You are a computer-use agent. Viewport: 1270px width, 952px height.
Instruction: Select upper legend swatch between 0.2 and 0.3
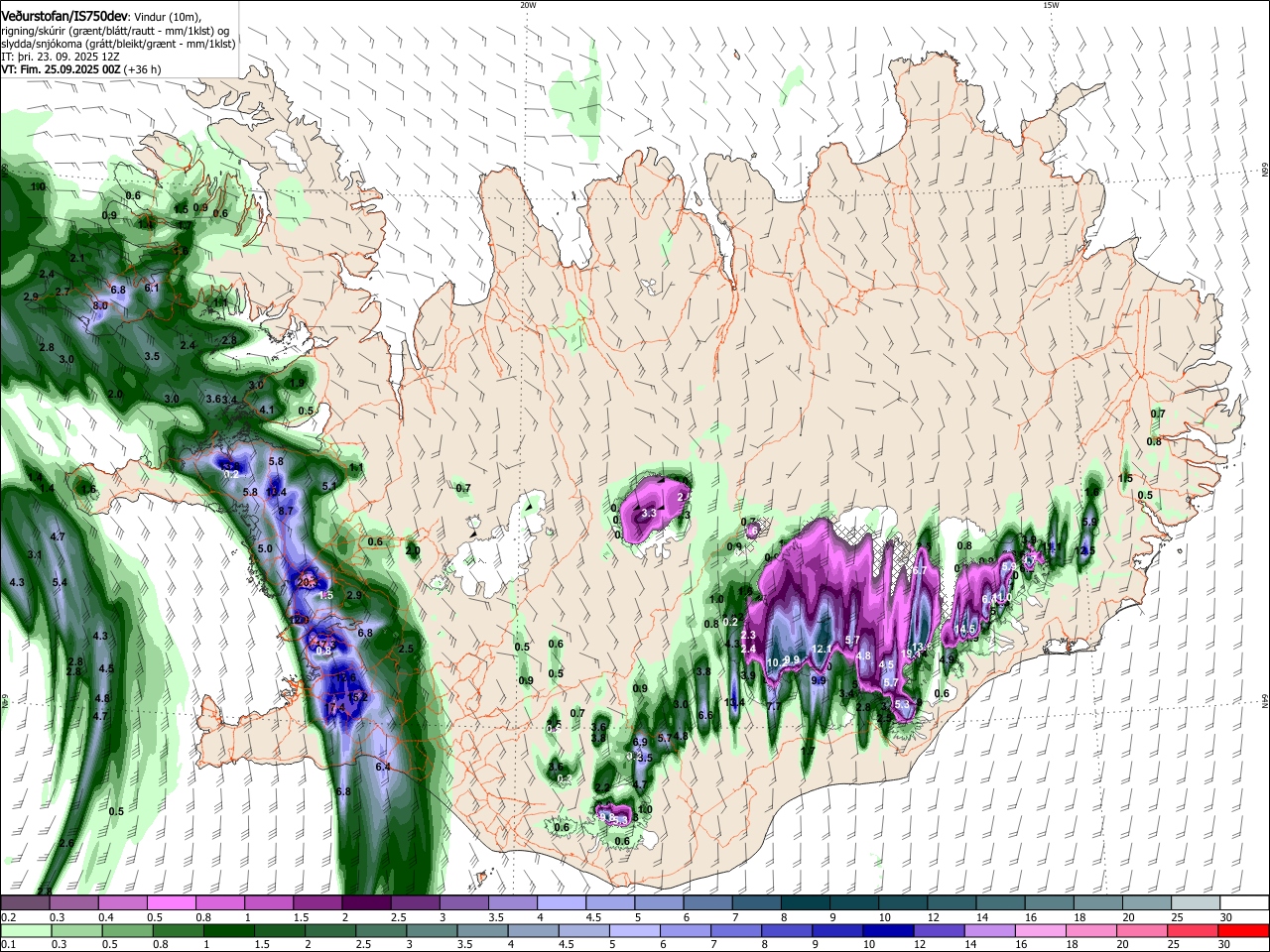coord(25,902)
